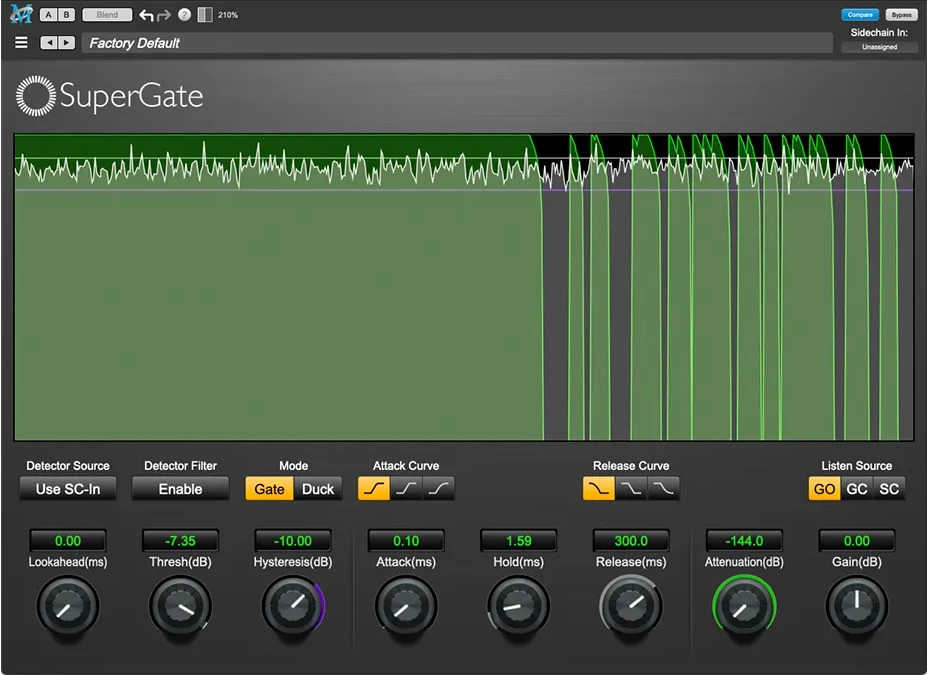Click the Attack value field showing 0.10

406,541
